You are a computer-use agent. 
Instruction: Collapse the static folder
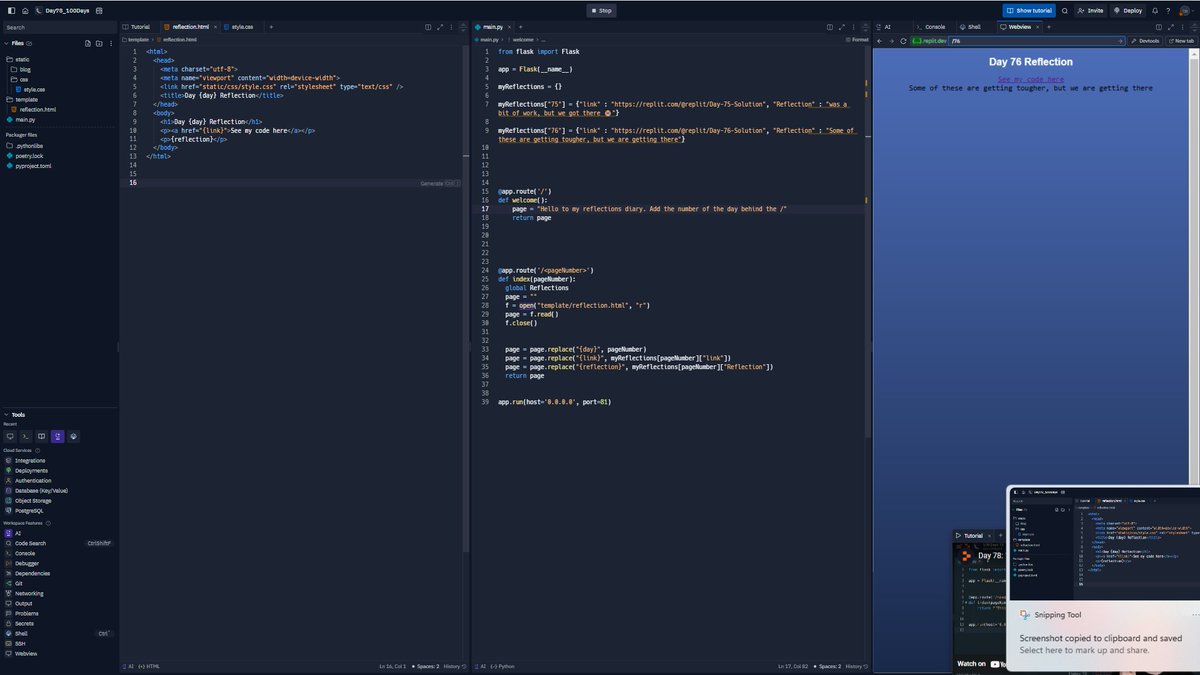coord(19,59)
